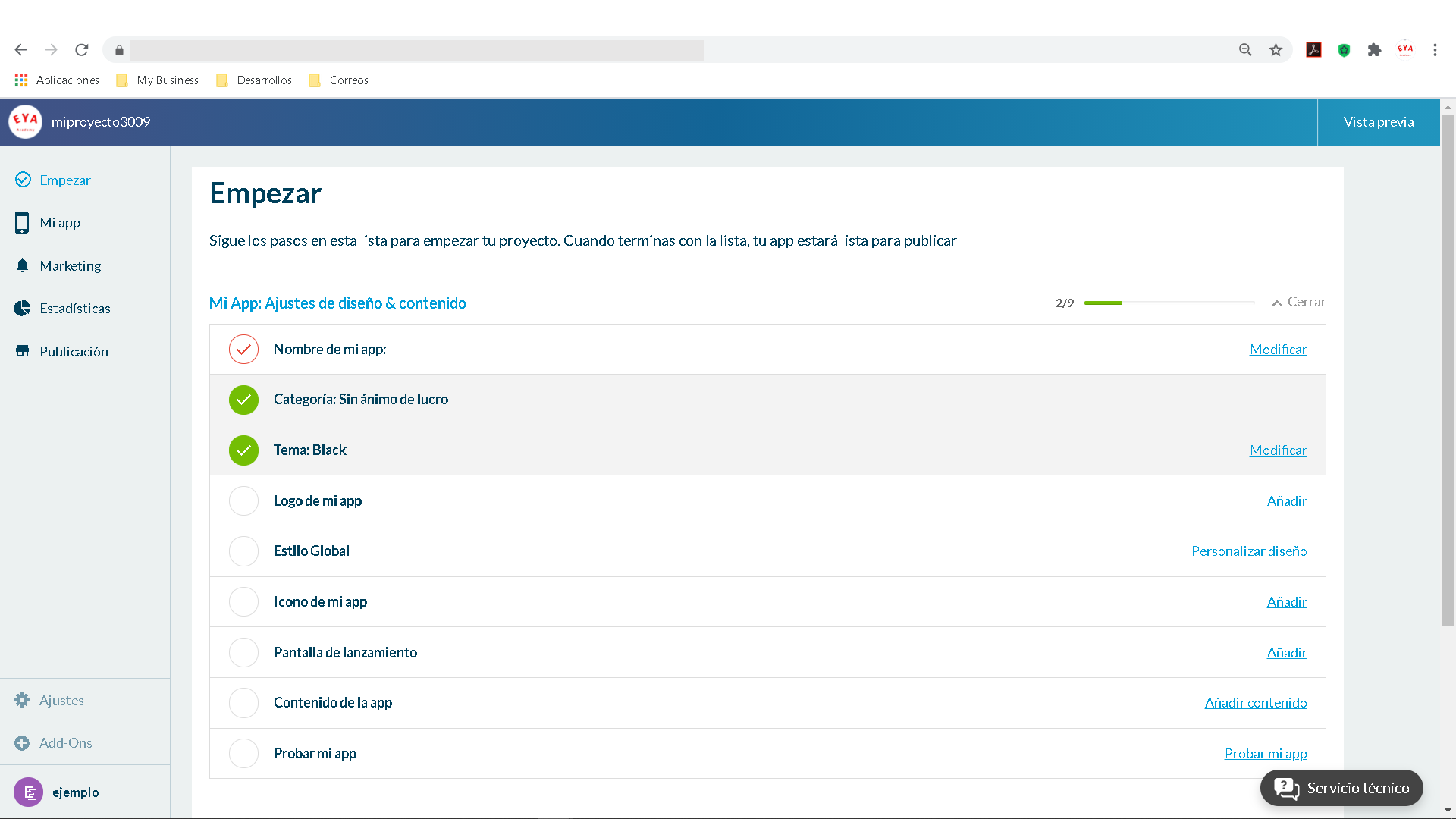Click the scrollbar down arrow
Image resolution: width=1456 pixels, height=819 pixels.
[x=1448, y=811]
